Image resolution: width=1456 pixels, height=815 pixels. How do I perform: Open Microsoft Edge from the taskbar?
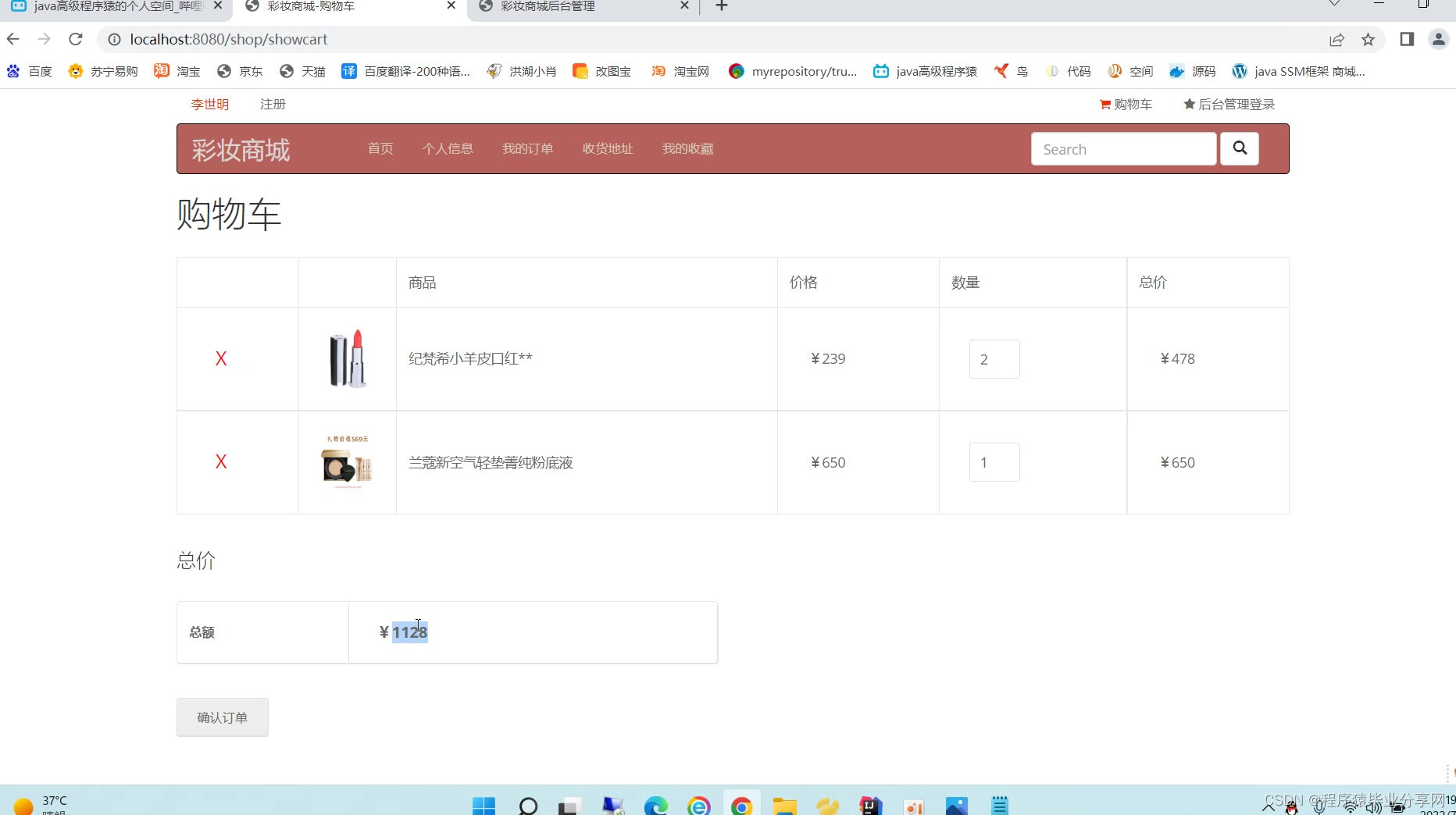(x=655, y=806)
